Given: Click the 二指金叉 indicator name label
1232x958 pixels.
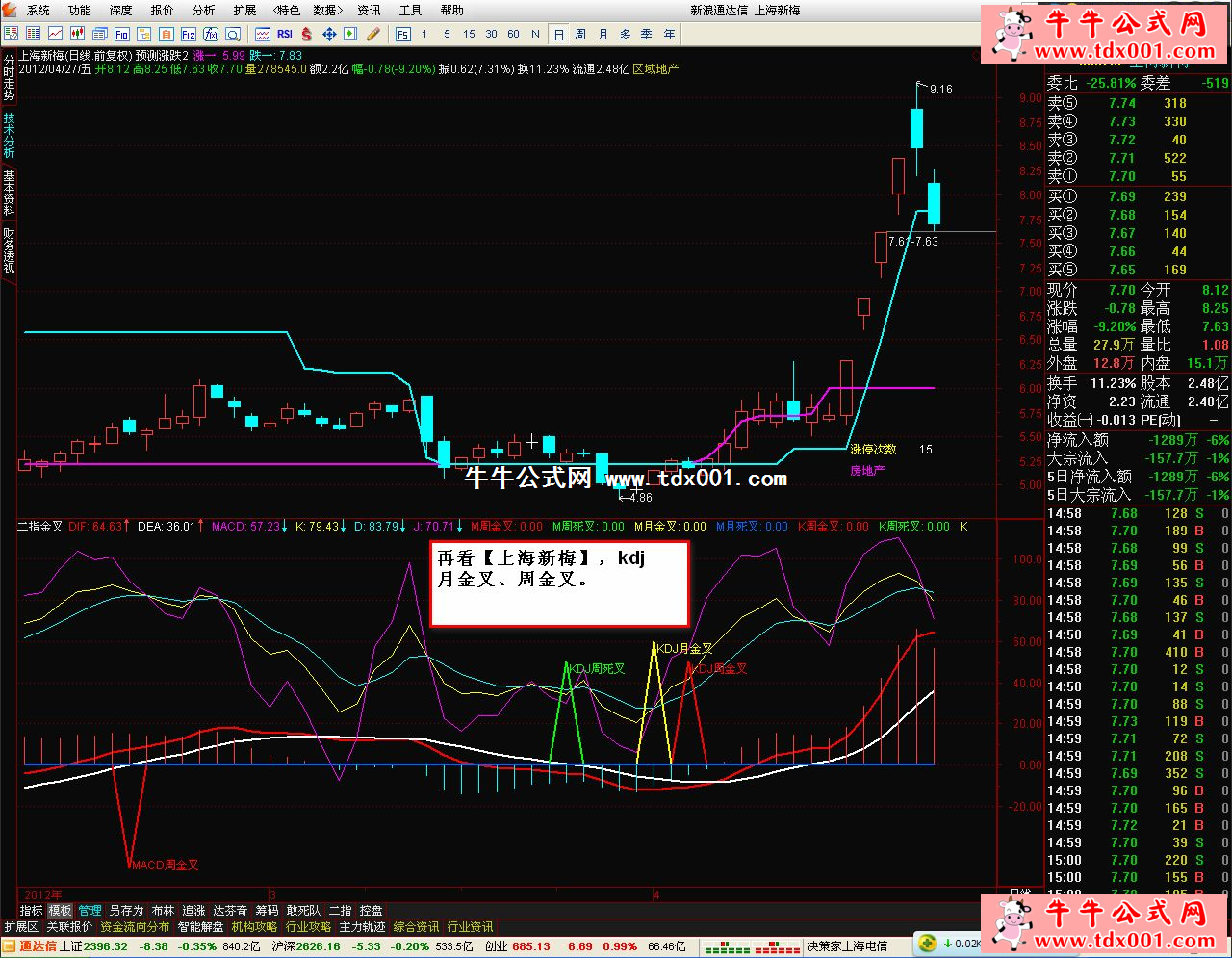Looking at the screenshot, I should click(39, 527).
